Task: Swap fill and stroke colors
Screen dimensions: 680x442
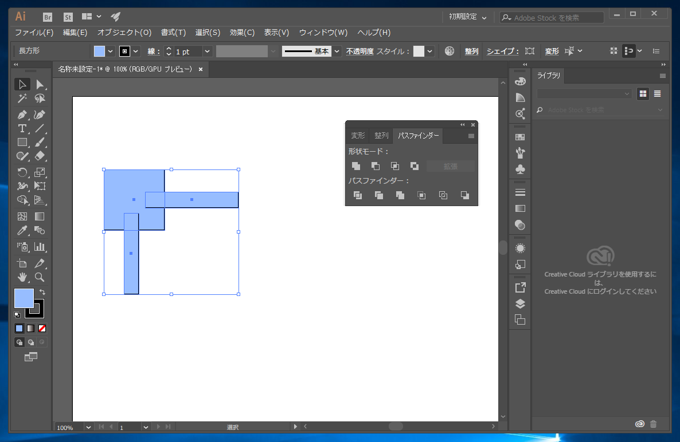Action: pos(42,292)
